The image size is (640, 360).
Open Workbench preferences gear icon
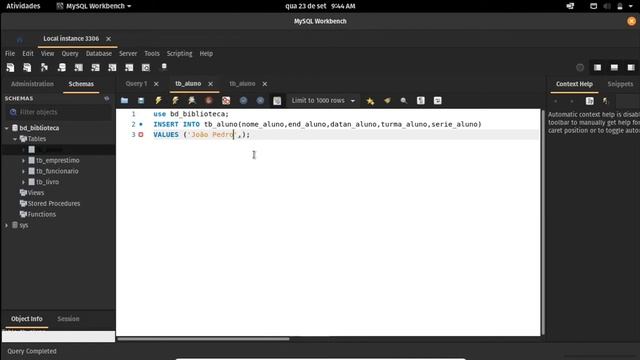click(x=580, y=68)
